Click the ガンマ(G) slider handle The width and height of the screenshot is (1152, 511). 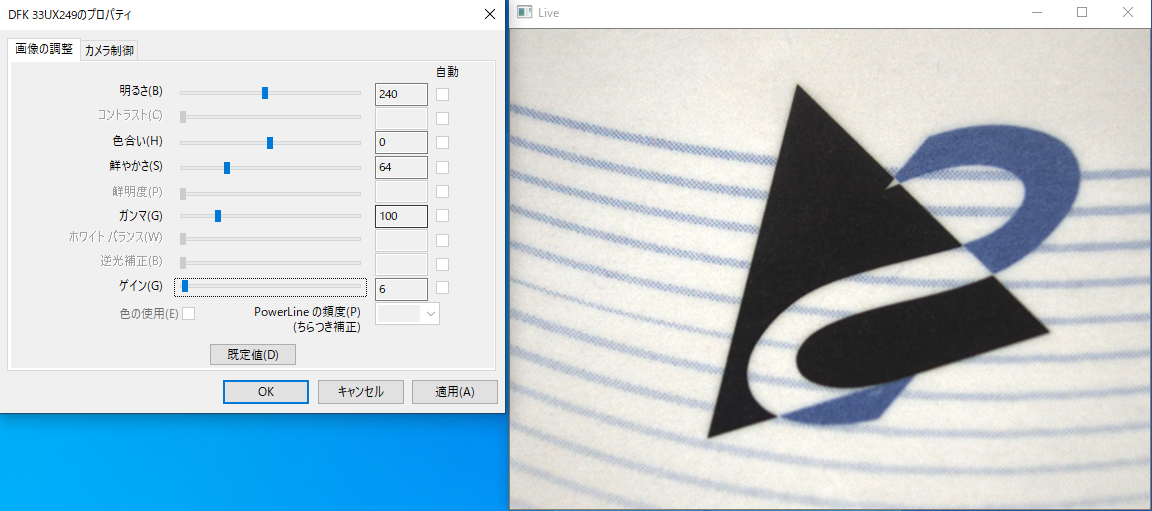pyautogui.click(x=218, y=216)
